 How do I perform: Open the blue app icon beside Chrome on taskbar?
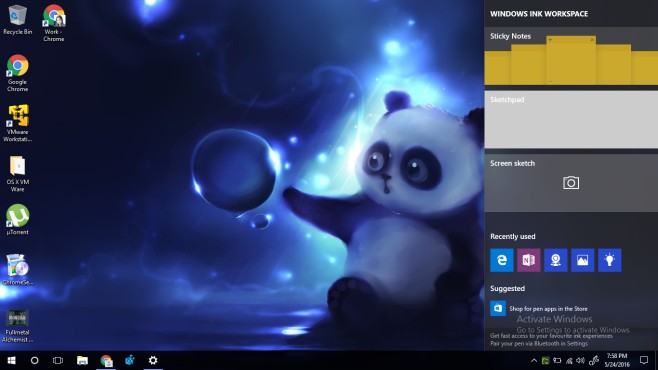click(130, 360)
